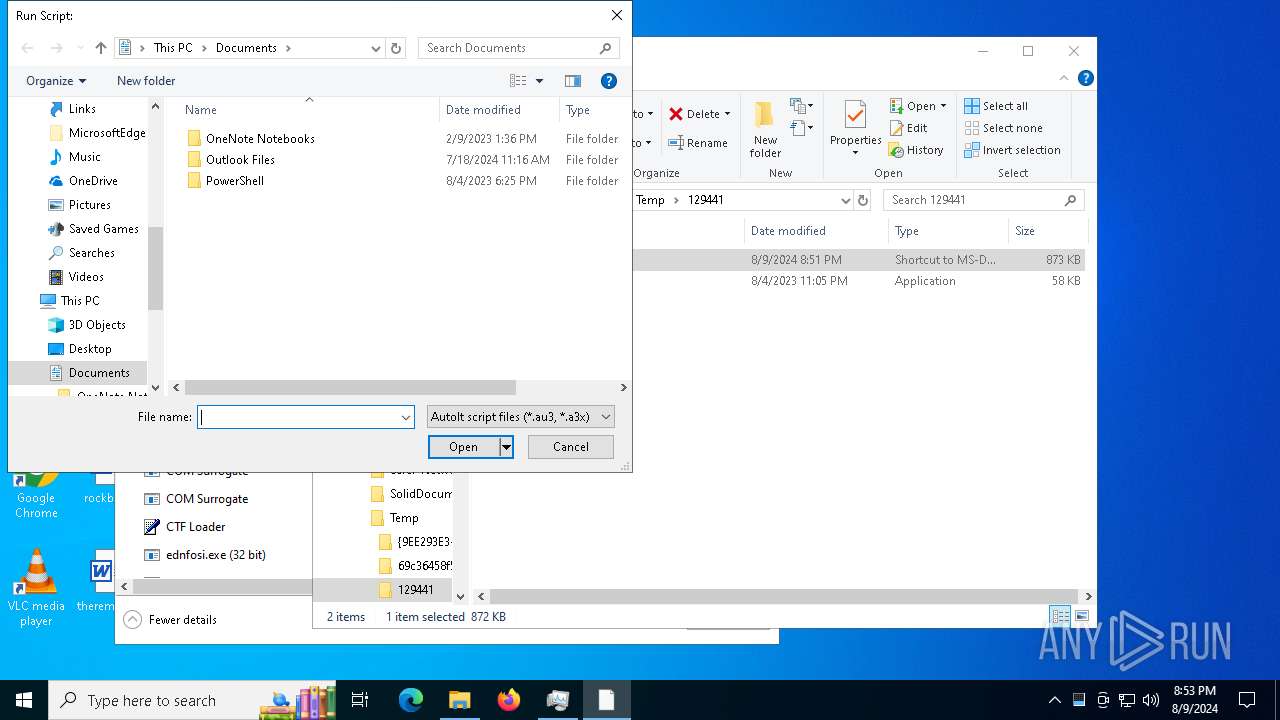Collapse Task Manager with Fewer details
This screenshot has height=720, width=1280.
coord(170,620)
